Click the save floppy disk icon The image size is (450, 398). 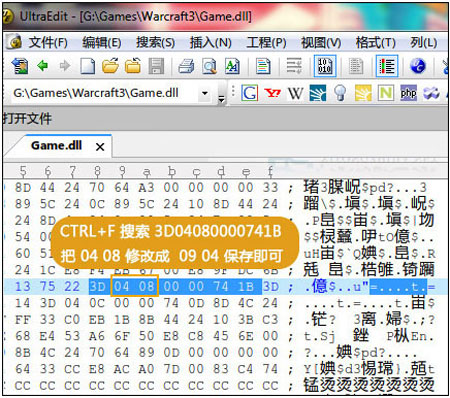click(x=156, y=66)
